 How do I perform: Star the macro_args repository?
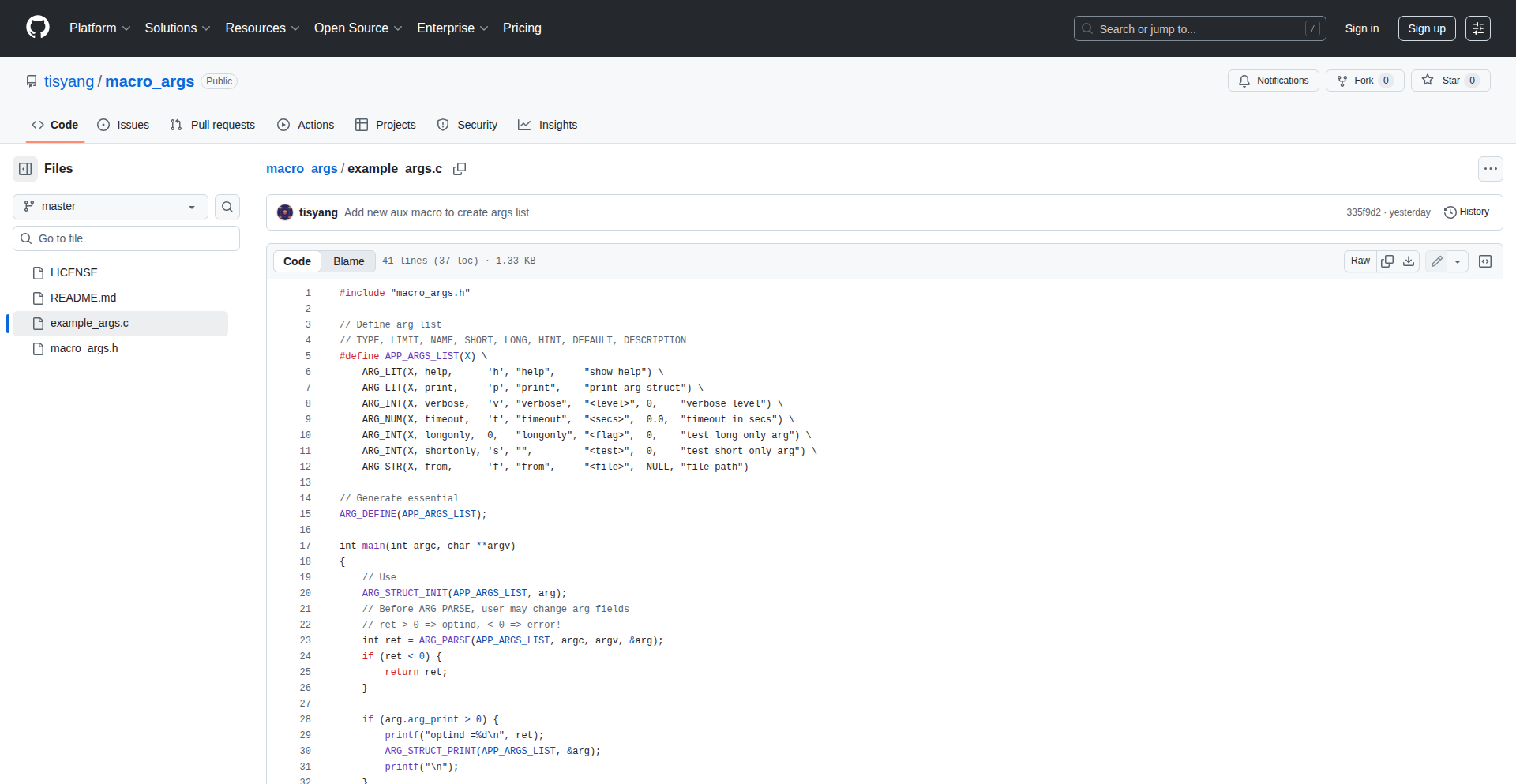point(1442,81)
